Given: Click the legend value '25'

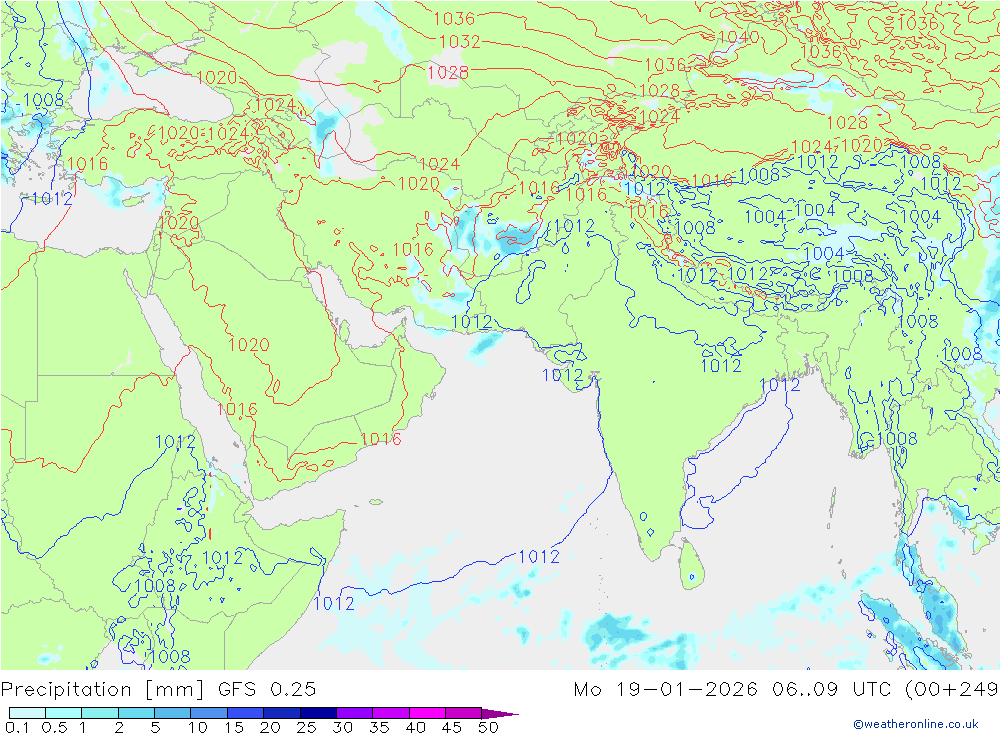Looking at the screenshot, I should click(x=306, y=727).
